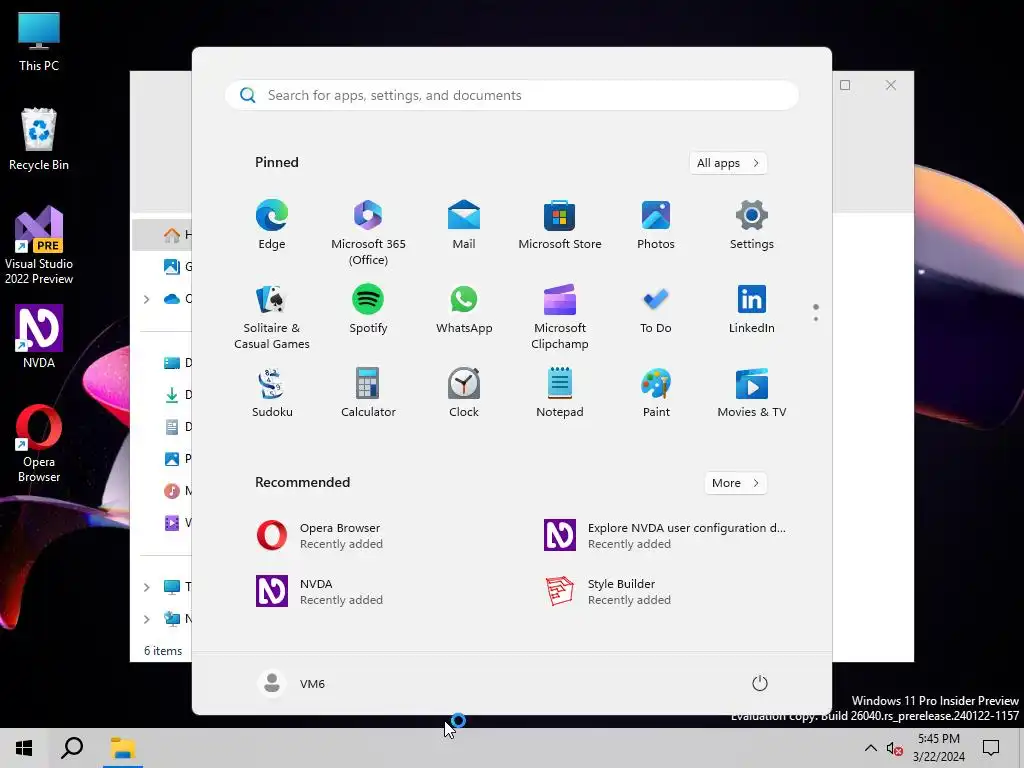This screenshot has height=768, width=1024.
Task: Launch Movies & TV
Action: coord(752,393)
